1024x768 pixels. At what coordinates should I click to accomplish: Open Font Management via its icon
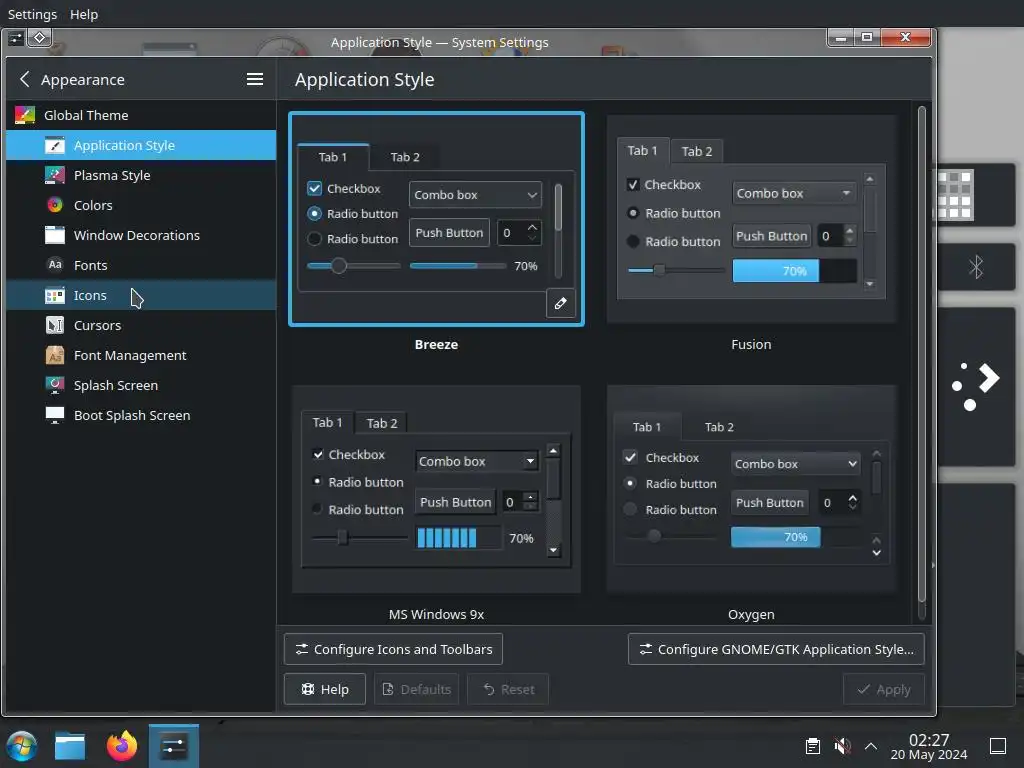[x=55, y=355]
